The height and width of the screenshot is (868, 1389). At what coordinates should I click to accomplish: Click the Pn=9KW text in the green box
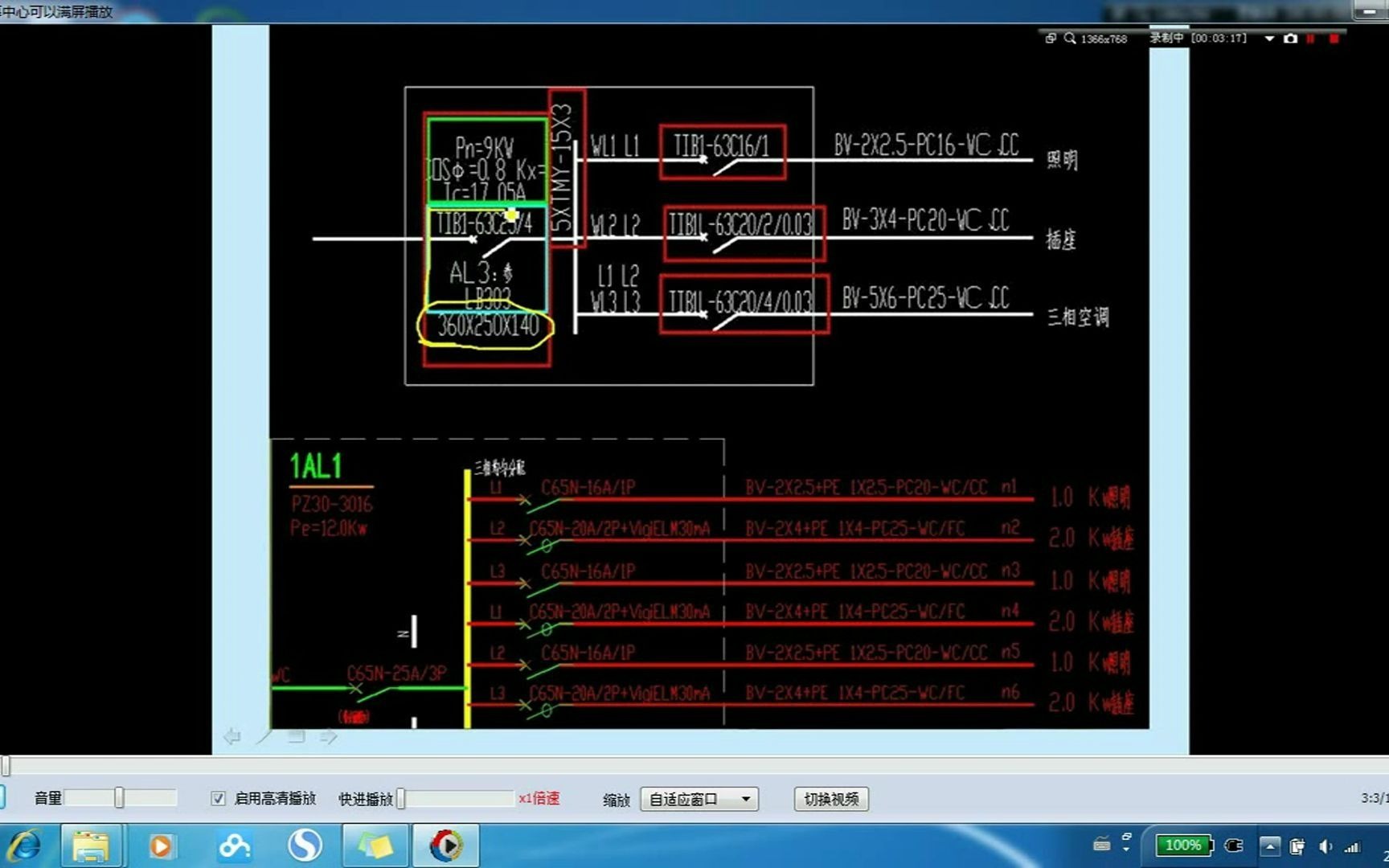coord(485,147)
